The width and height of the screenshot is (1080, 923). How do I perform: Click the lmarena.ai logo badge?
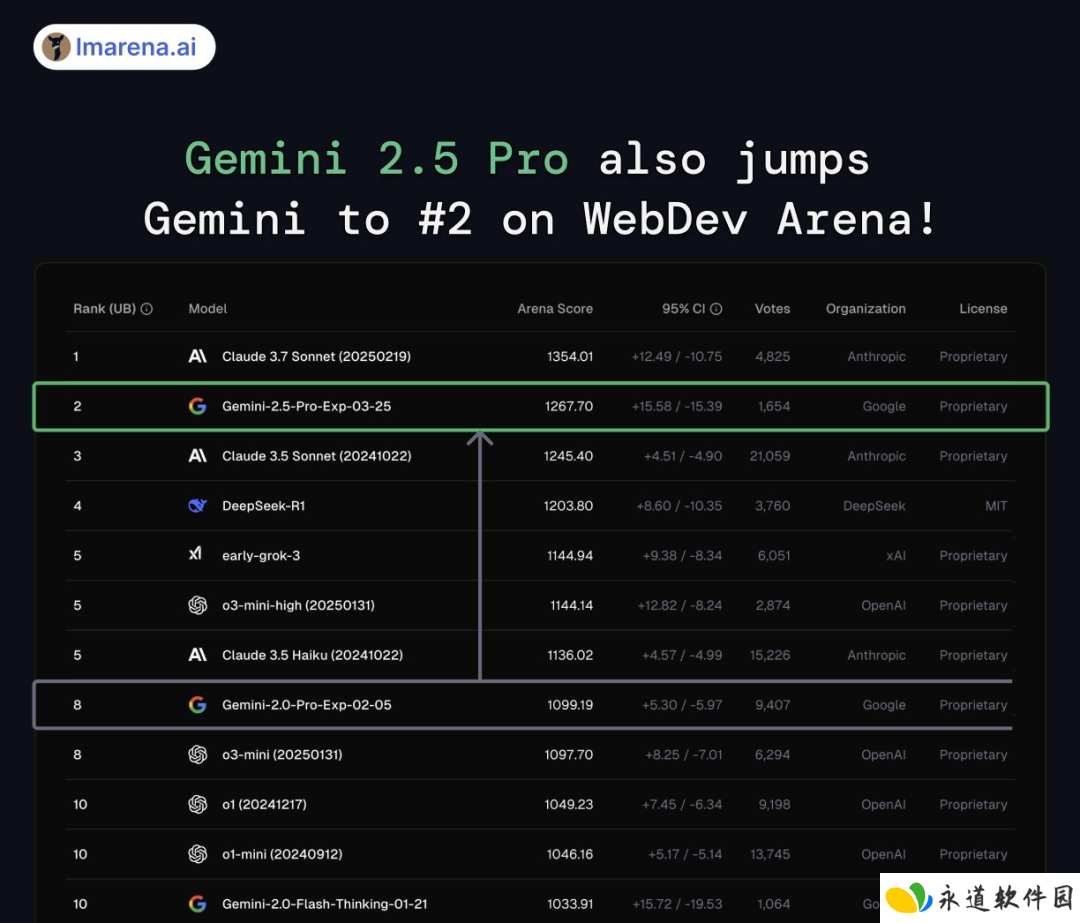tap(124, 47)
